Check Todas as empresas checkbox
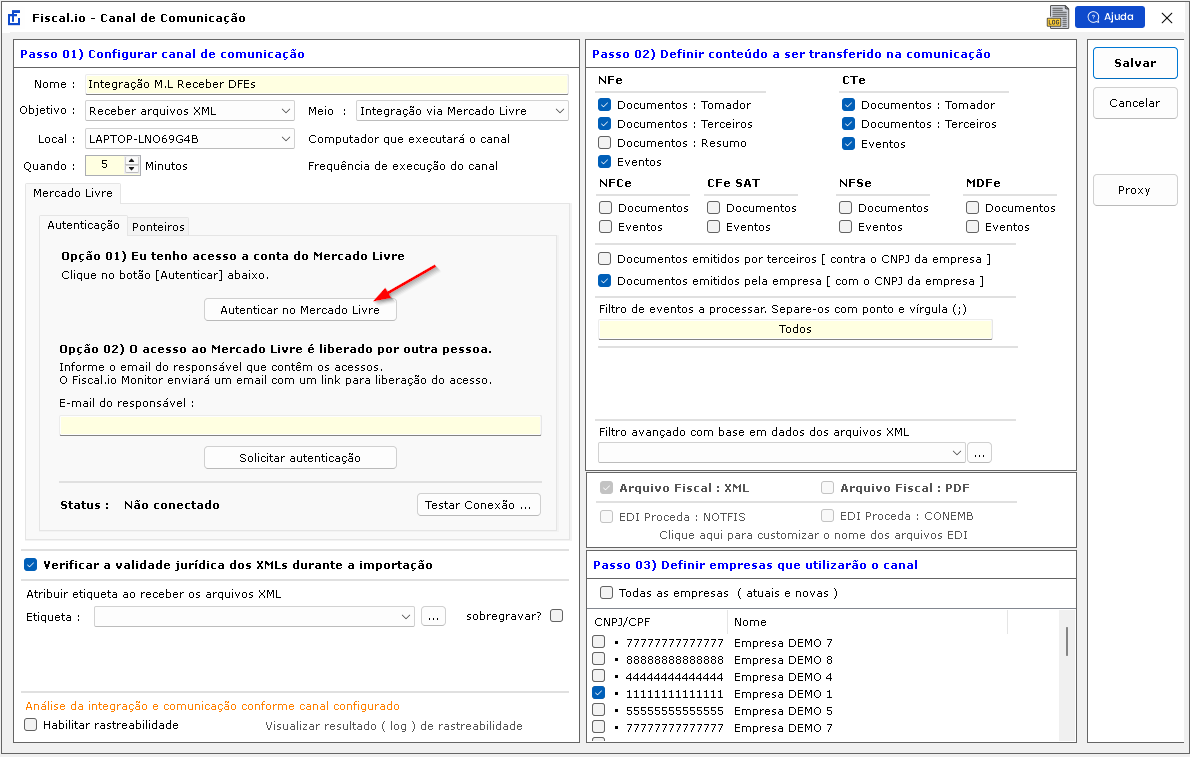This screenshot has width=1190, height=757. [x=606, y=593]
